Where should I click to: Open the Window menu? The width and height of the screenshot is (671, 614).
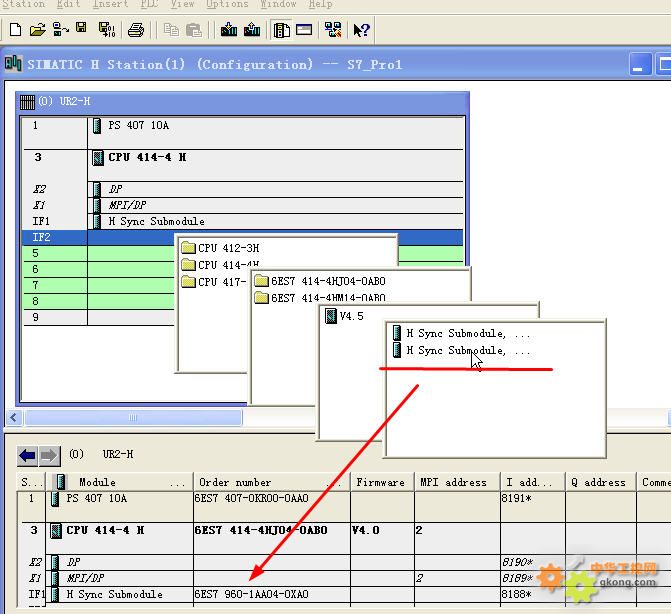coord(279,4)
